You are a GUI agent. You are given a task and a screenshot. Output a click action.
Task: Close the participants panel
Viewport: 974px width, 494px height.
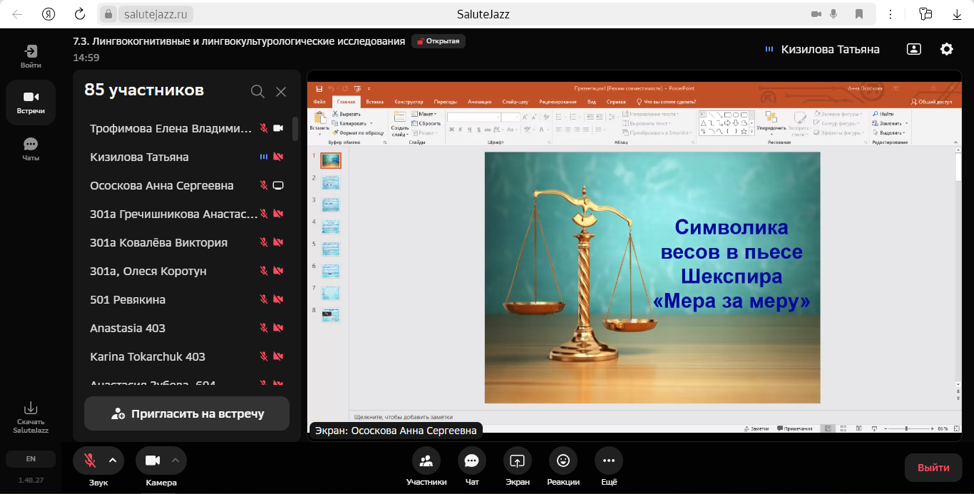pyautogui.click(x=281, y=92)
